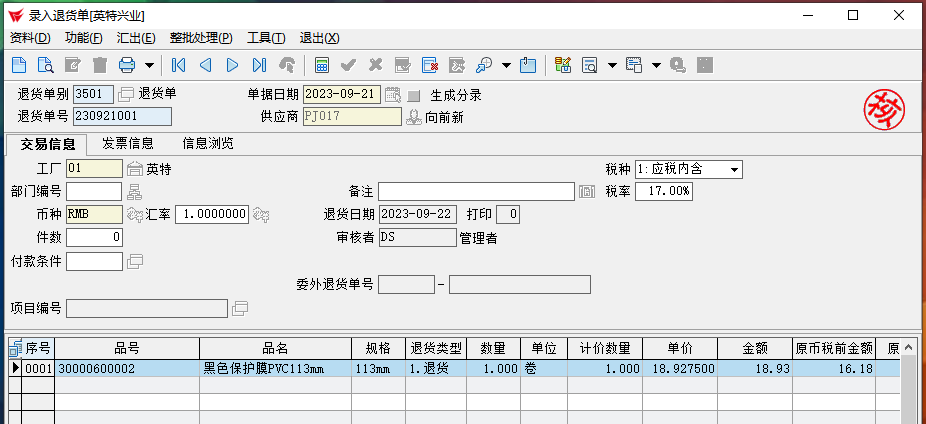Image resolution: width=926 pixels, height=424 pixels.
Task: Switch to the 发票信息 tab
Action: (128, 143)
